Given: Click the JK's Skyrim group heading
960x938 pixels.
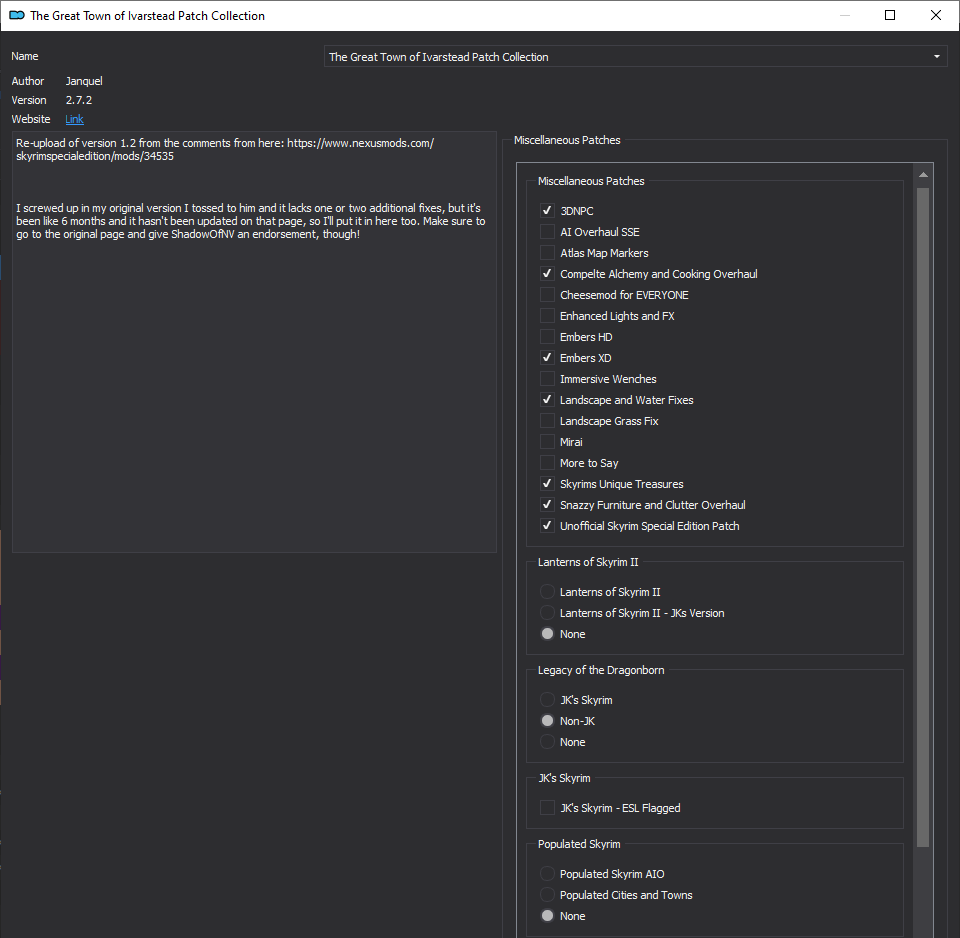Looking at the screenshot, I should tap(564, 778).
